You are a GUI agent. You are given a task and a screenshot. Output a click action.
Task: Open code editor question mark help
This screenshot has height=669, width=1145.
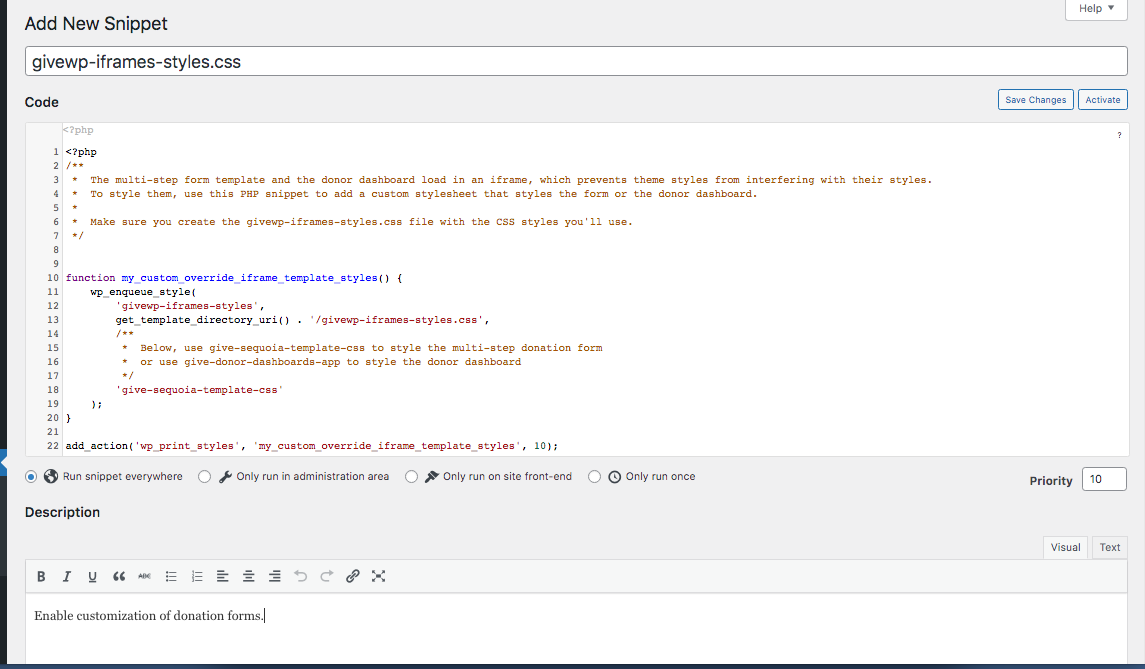coord(1119,135)
